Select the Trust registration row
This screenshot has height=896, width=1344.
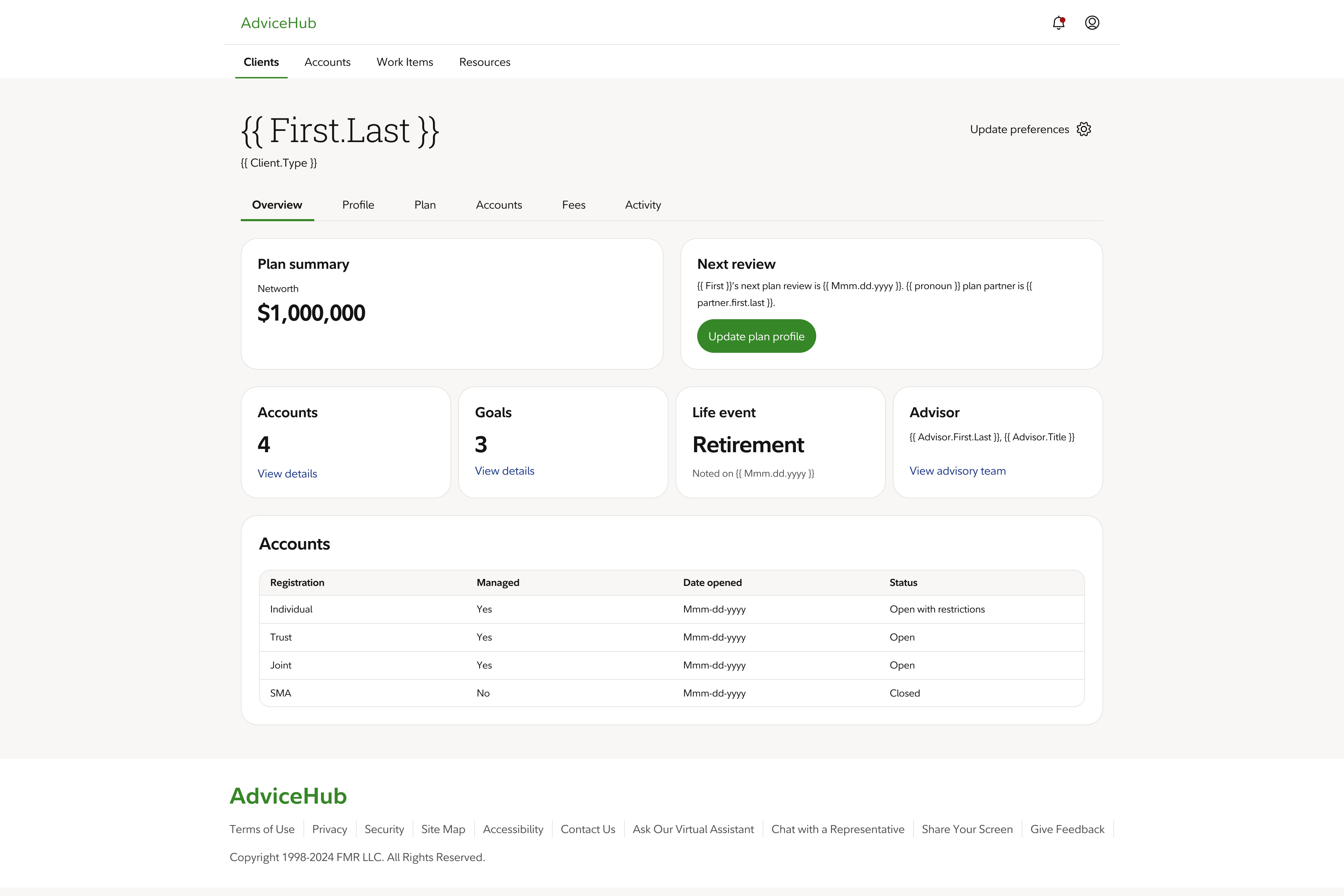tap(672, 637)
